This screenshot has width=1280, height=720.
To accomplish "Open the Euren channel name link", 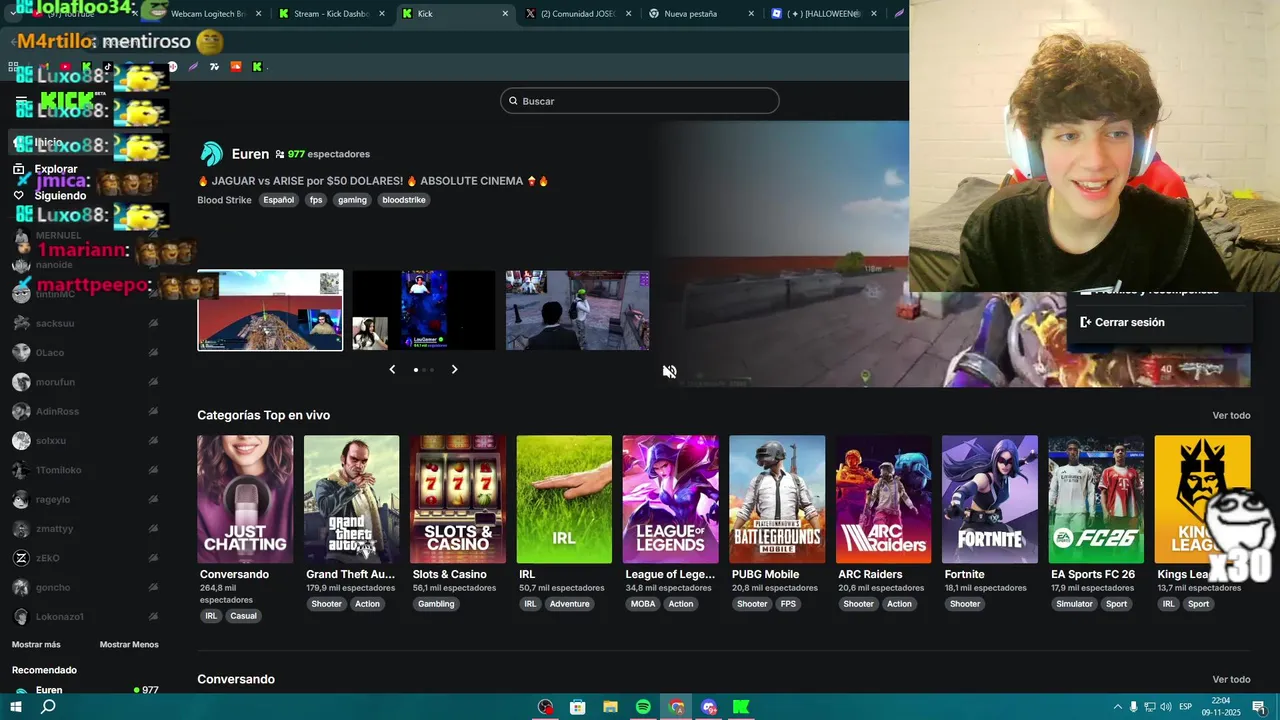I will 250,154.
